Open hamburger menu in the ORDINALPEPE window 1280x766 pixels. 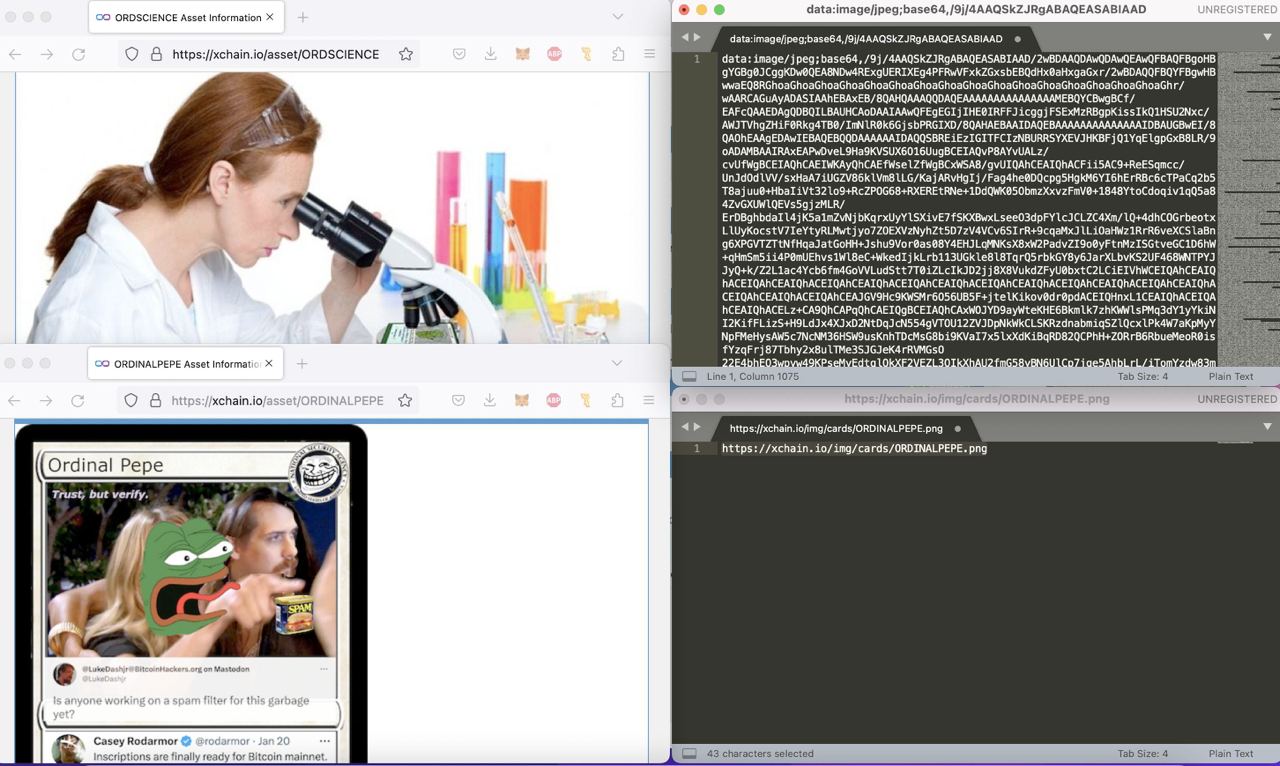coord(649,400)
